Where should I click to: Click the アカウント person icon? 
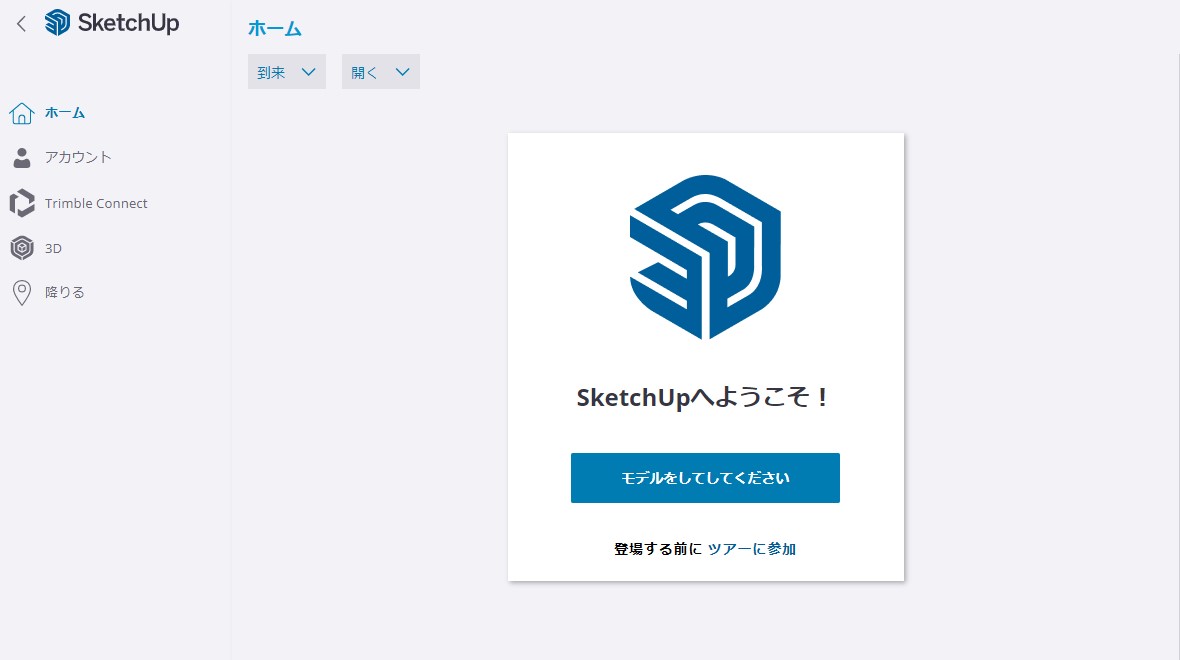point(22,157)
